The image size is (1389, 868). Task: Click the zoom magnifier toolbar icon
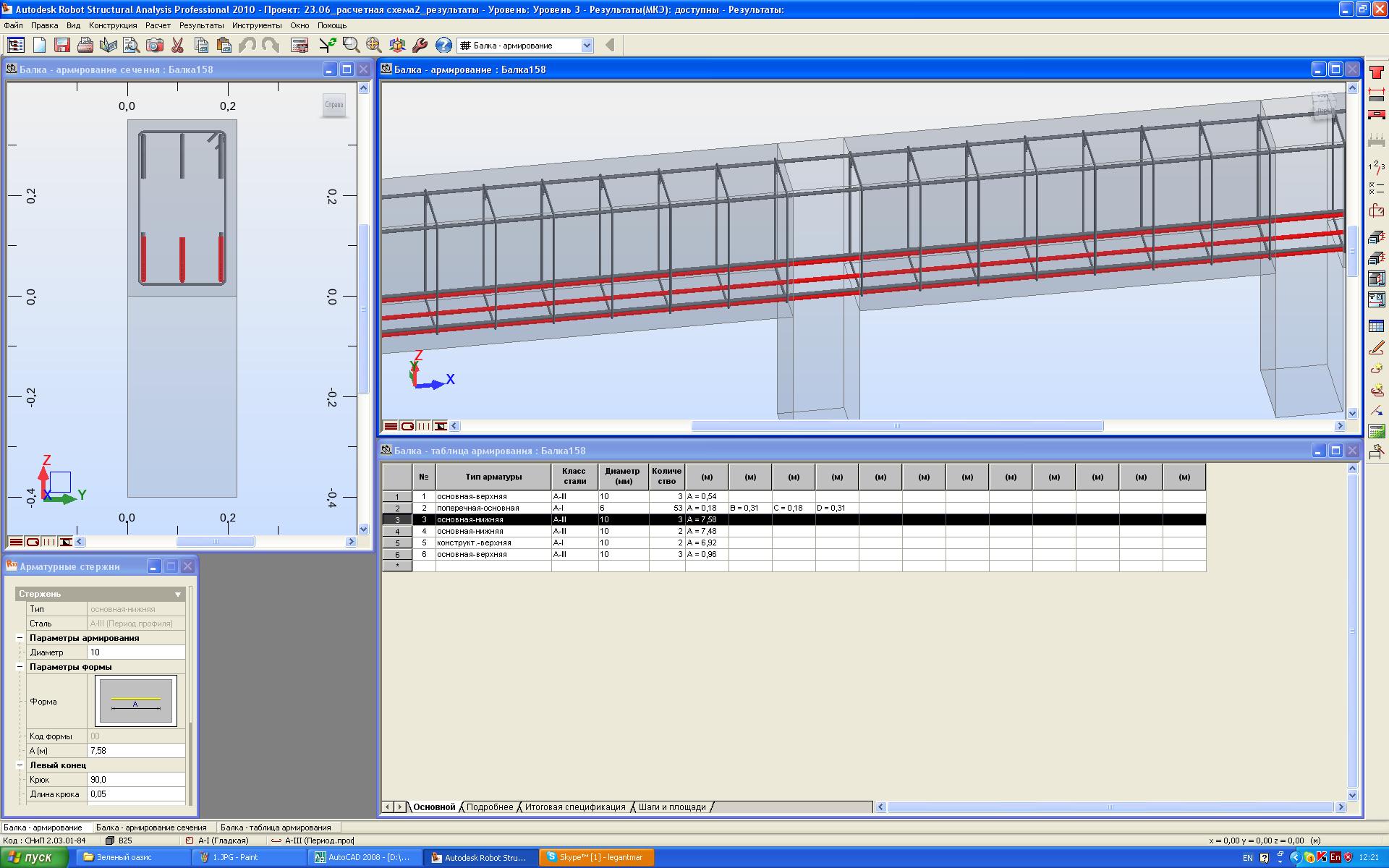351,46
